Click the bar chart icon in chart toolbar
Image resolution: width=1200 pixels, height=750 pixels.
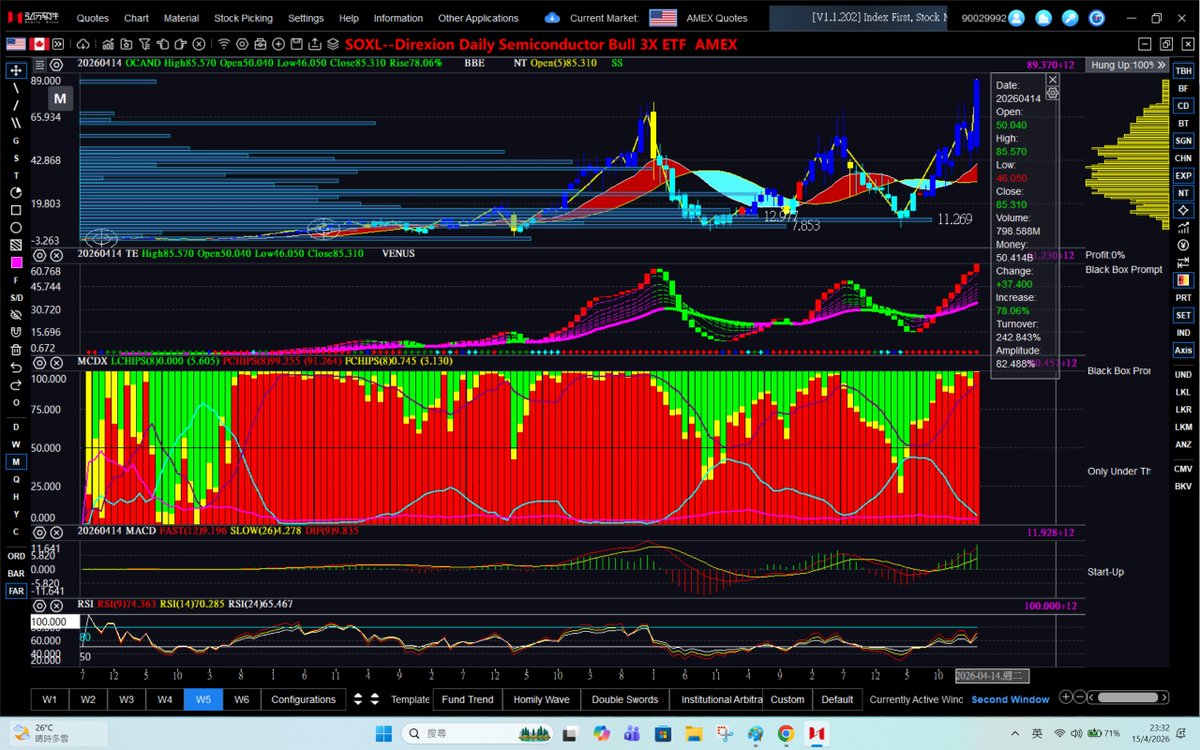click(x=108, y=44)
